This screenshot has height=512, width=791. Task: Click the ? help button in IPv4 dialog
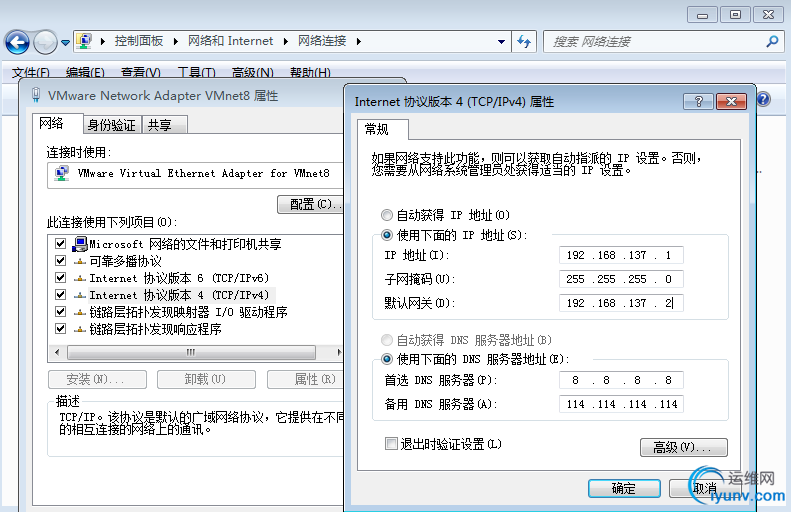pos(699,102)
